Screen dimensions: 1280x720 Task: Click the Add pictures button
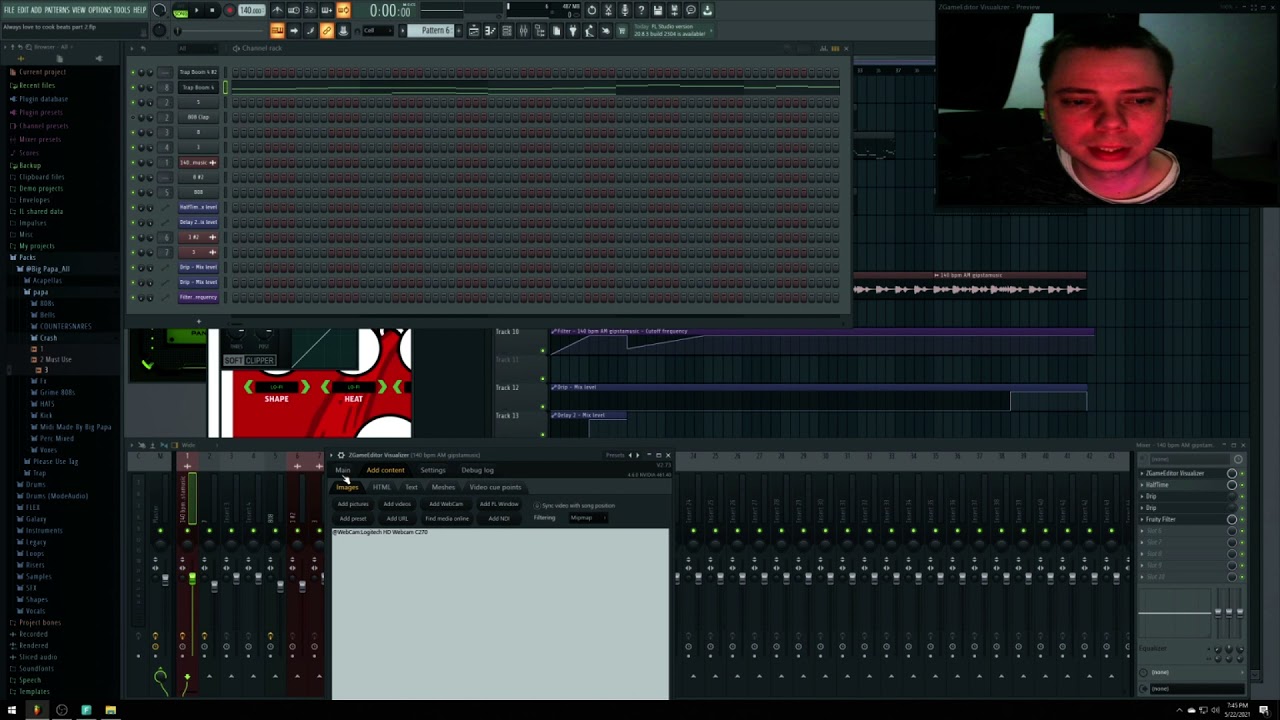click(x=353, y=504)
